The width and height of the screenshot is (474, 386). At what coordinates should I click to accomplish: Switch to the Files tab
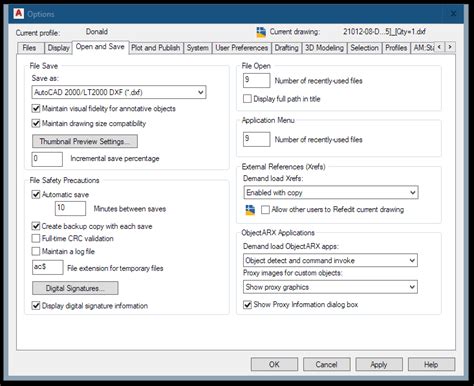pyautogui.click(x=30, y=48)
